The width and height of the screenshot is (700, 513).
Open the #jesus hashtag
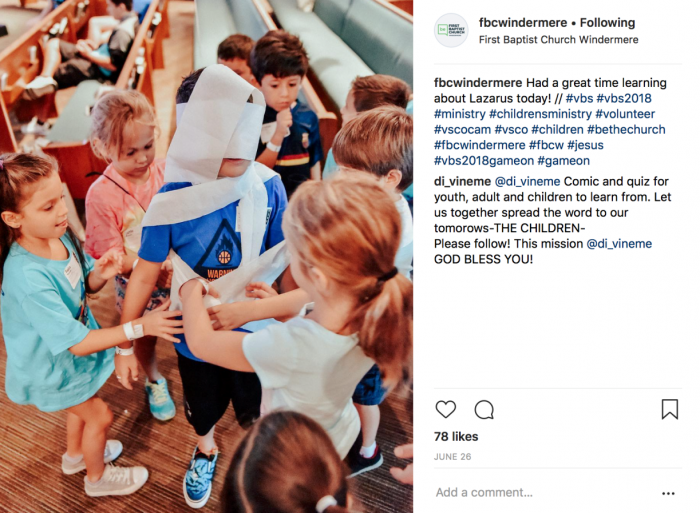(585, 145)
